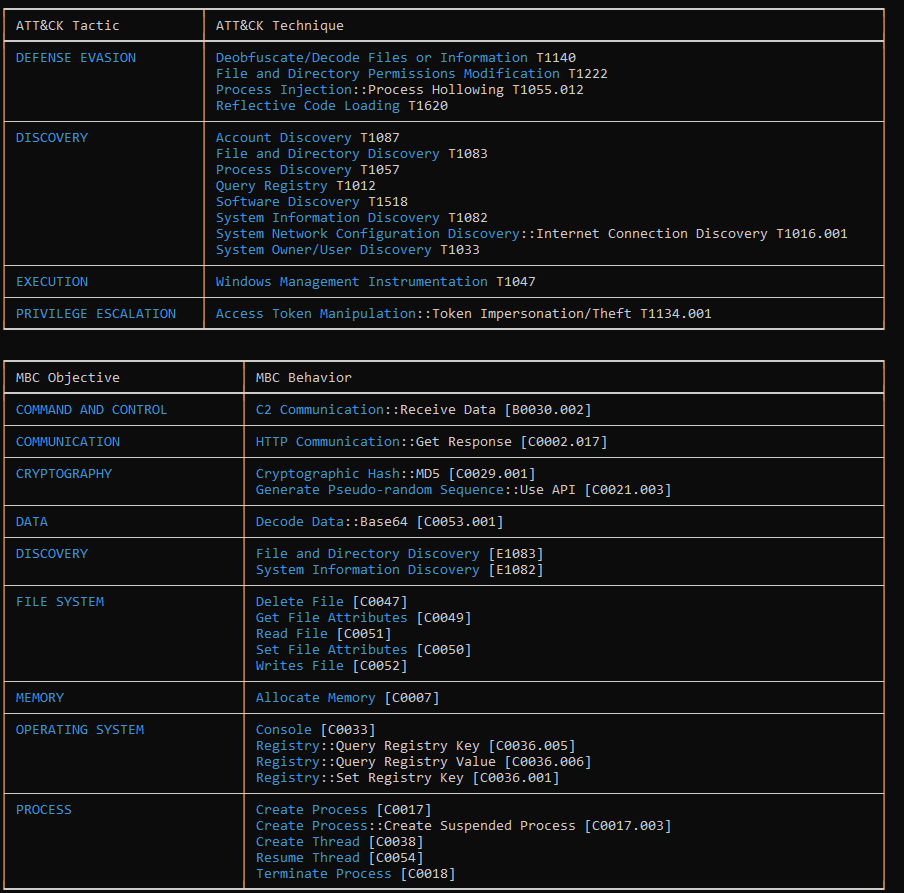Click File and Directory Discovery [E1083]
904x893 pixels.
coord(367,554)
